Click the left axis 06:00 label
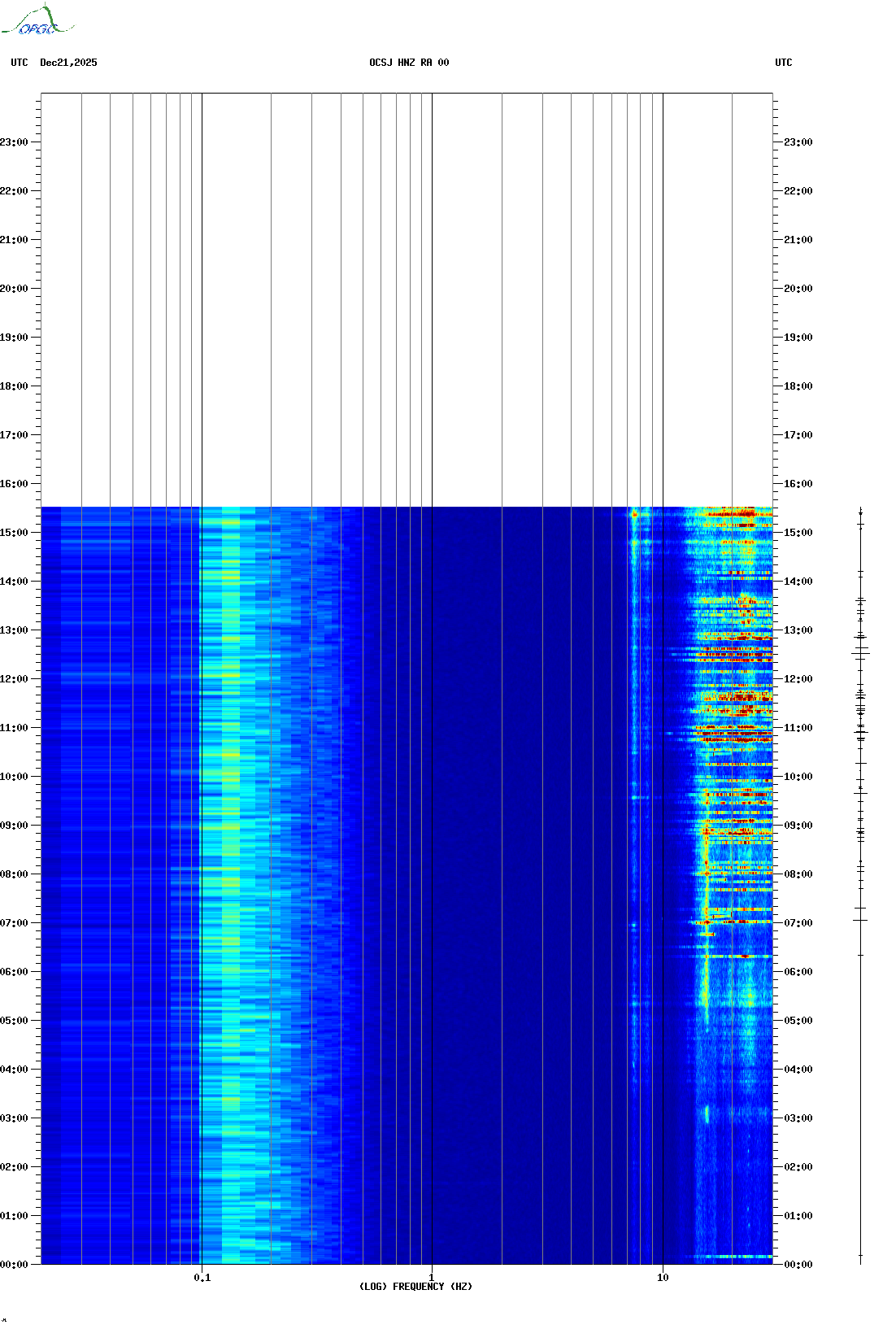Viewport: 896px width, 1329px height. (14, 972)
